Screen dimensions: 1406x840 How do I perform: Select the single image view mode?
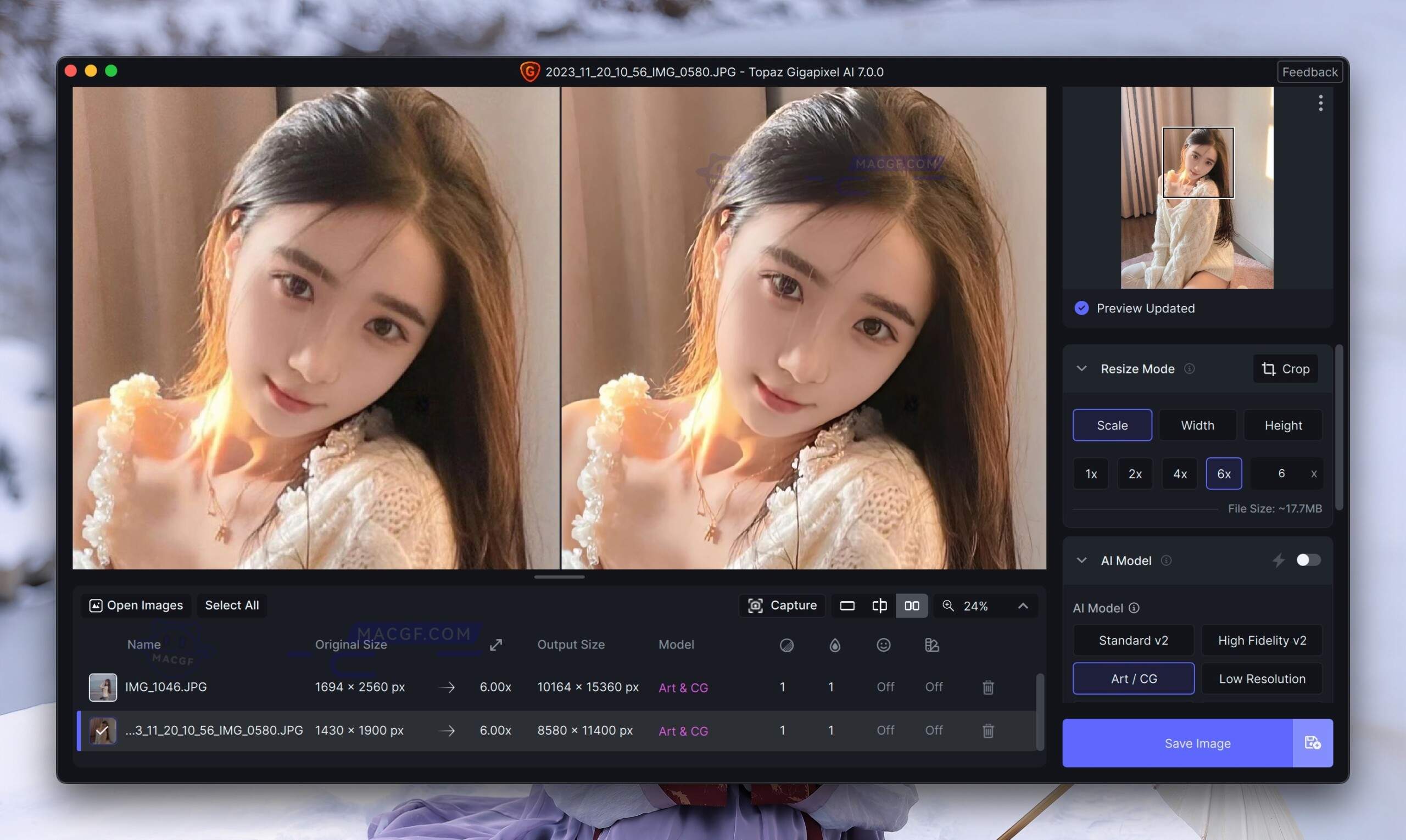coord(846,605)
